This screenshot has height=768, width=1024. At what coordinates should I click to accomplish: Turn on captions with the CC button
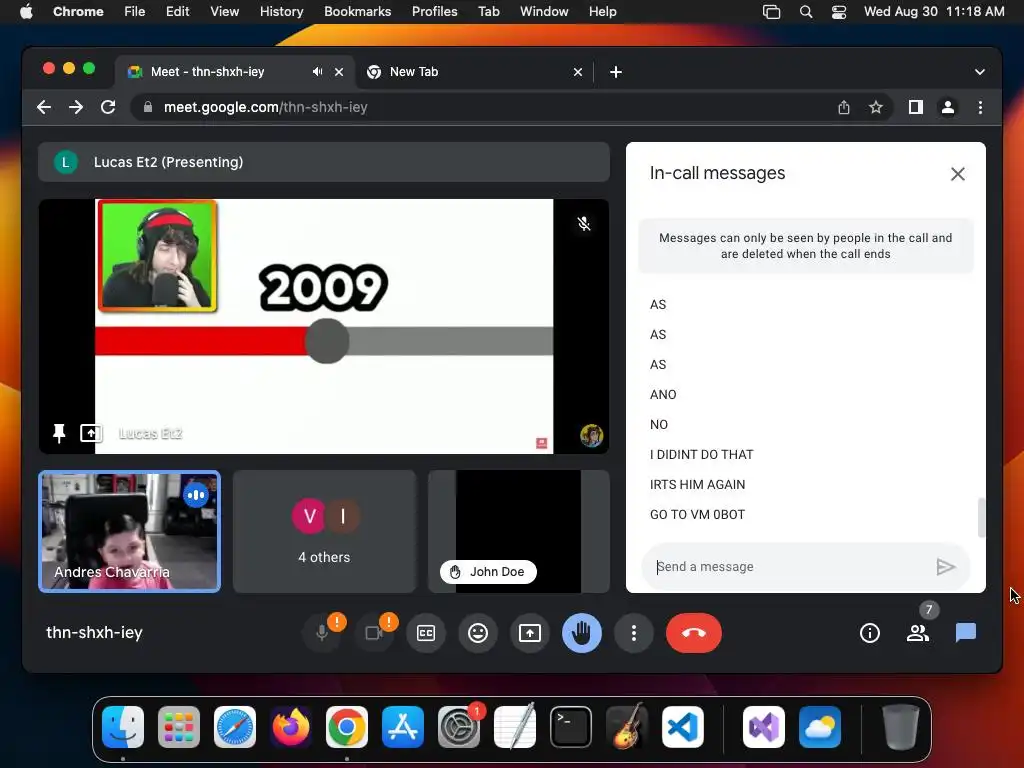click(x=426, y=633)
